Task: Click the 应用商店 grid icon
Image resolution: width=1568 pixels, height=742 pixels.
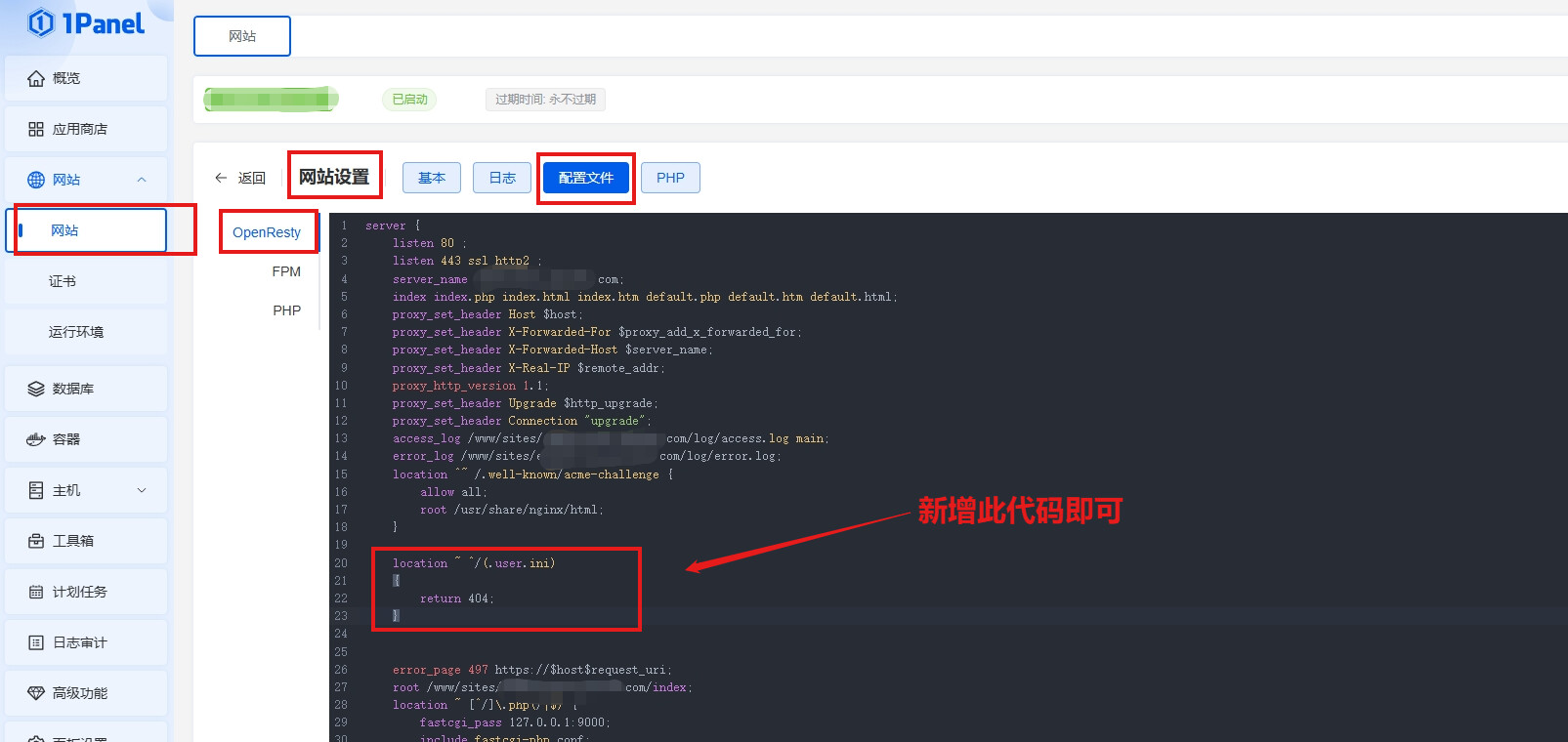Action: coord(36,129)
